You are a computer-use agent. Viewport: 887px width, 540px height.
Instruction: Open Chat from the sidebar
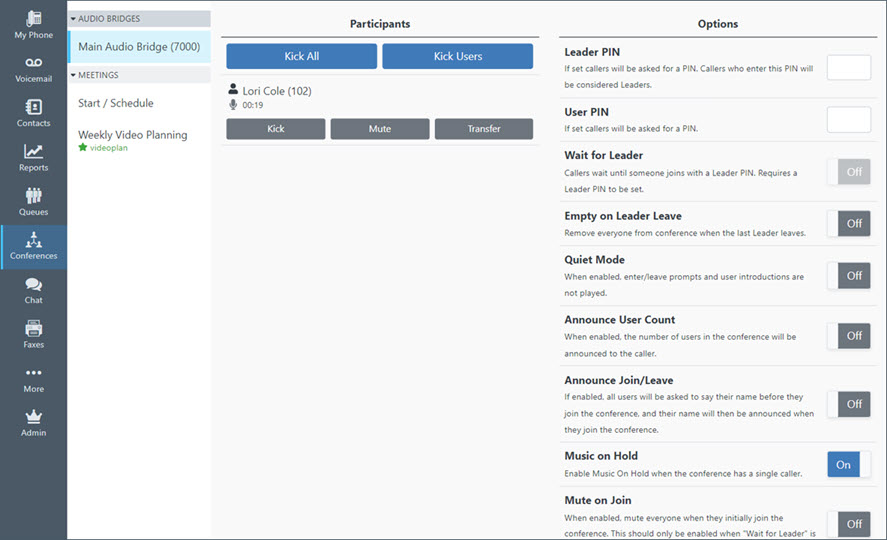click(33, 291)
